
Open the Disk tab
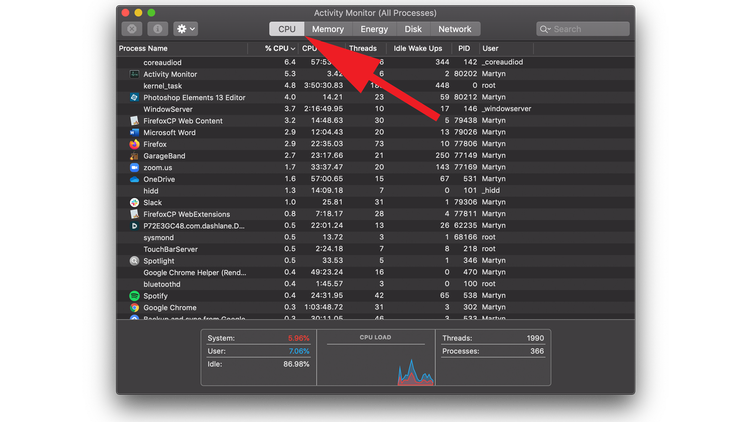tap(413, 29)
